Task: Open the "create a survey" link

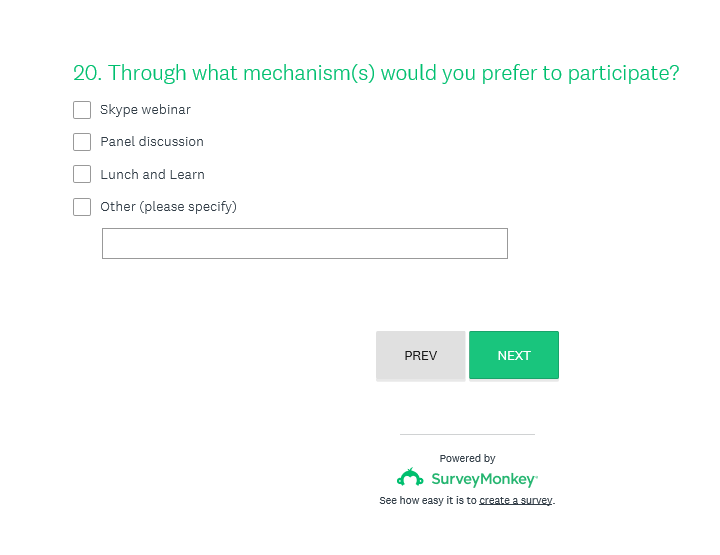Action: [516, 500]
